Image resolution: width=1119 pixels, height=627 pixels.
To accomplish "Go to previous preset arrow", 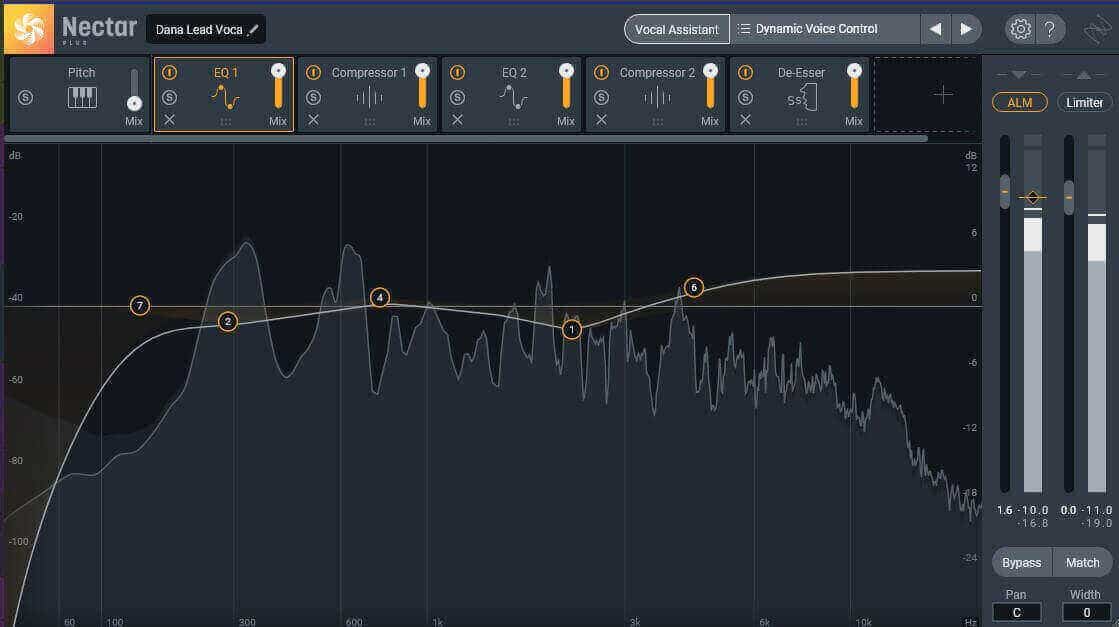I will click(x=936, y=29).
